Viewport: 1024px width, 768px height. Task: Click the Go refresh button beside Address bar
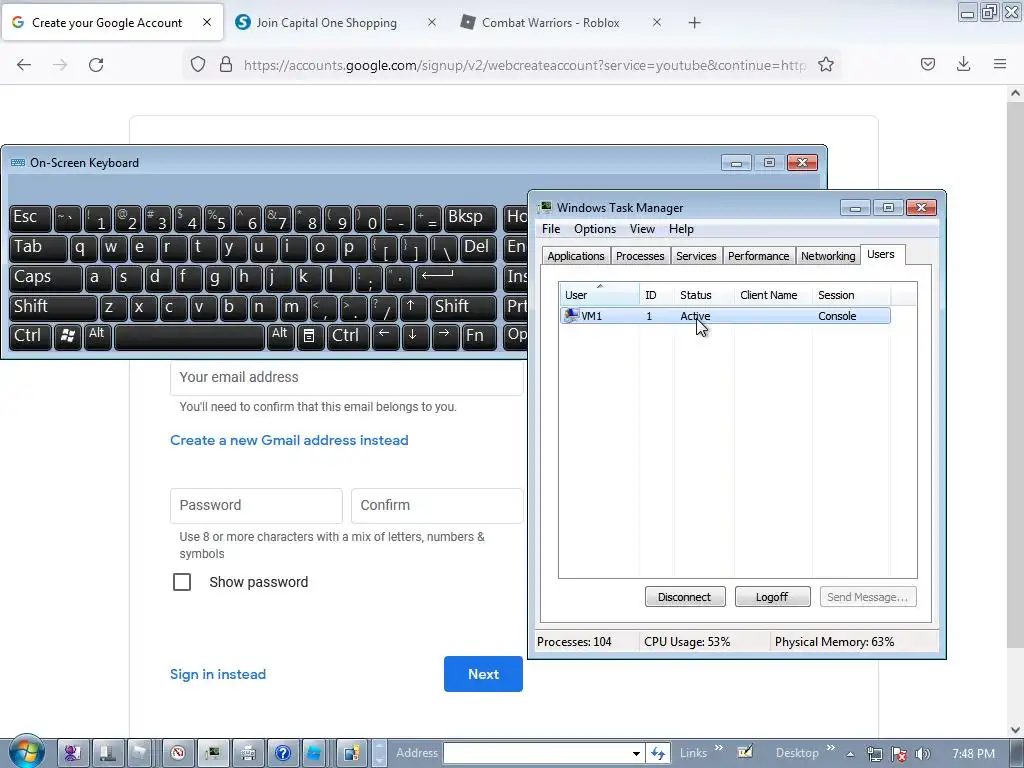click(x=658, y=753)
